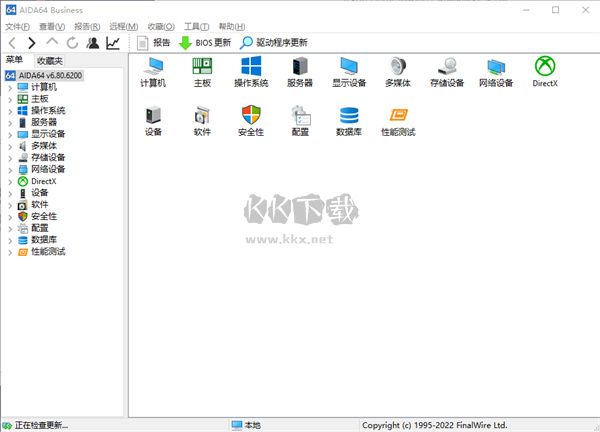Image resolution: width=600 pixels, height=432 pixels.
Task: Open the 配置 configuration icon in main pane
Action: tap(300, 121)
